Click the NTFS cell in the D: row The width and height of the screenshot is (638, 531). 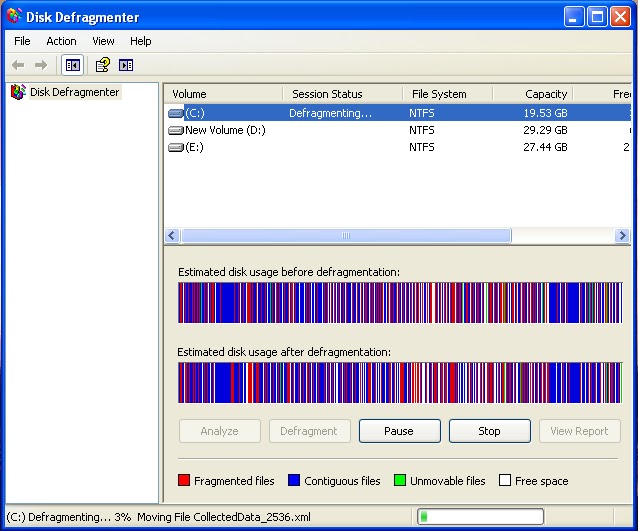click(x=422, y=130)
